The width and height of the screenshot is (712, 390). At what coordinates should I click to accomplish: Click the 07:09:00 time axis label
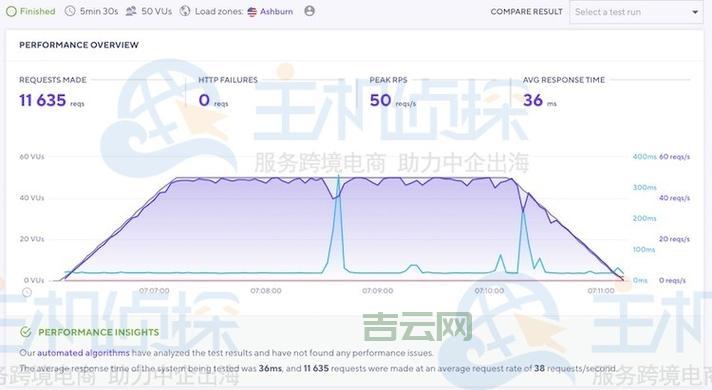coord(378,291)
